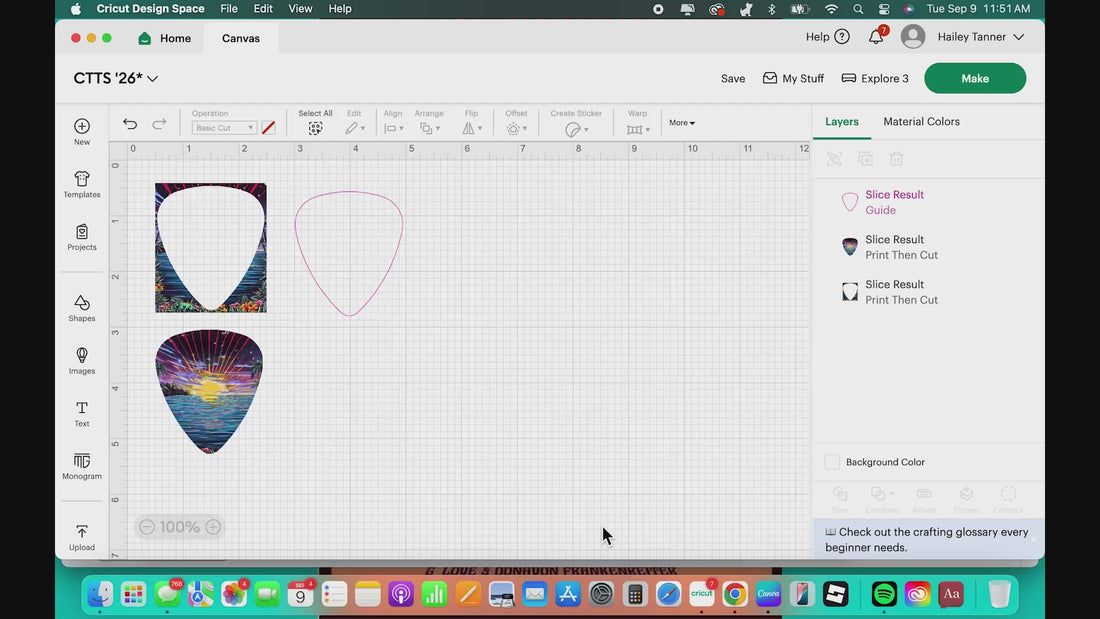Expand the Operation Basic Cut dropdown

pos(224,128)
